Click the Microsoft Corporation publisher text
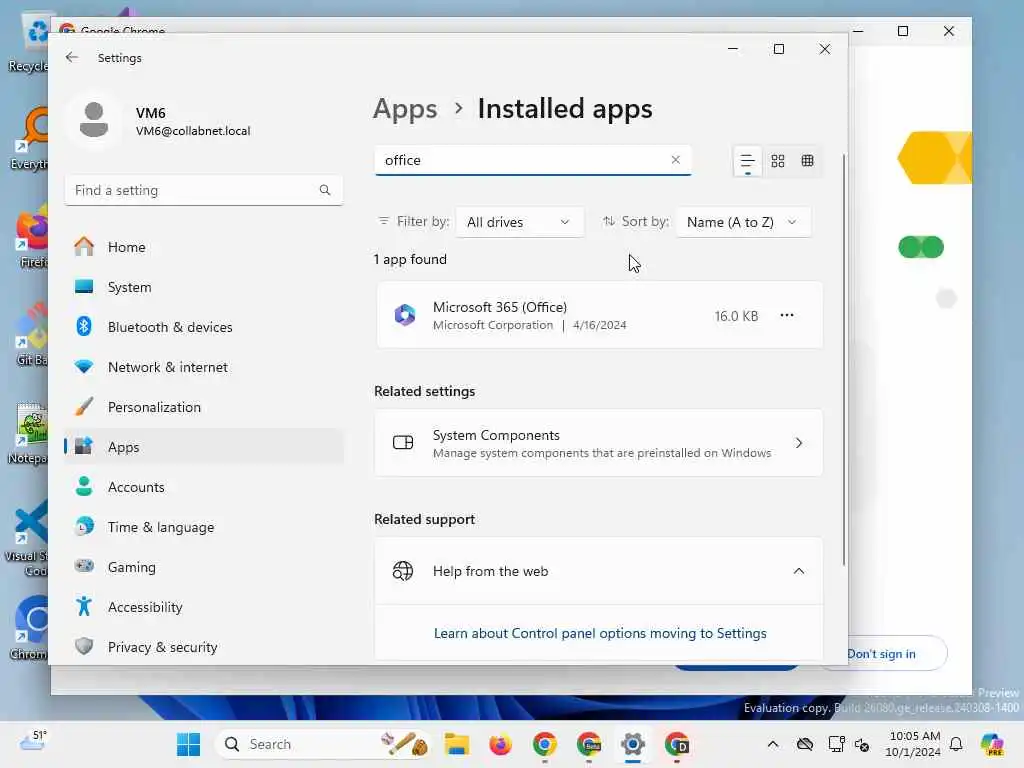 [492, 325]
